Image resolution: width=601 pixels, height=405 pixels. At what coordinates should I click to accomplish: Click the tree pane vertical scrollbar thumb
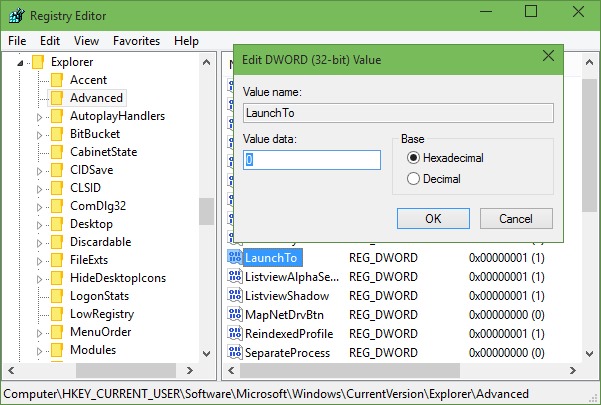coord(206,211)
